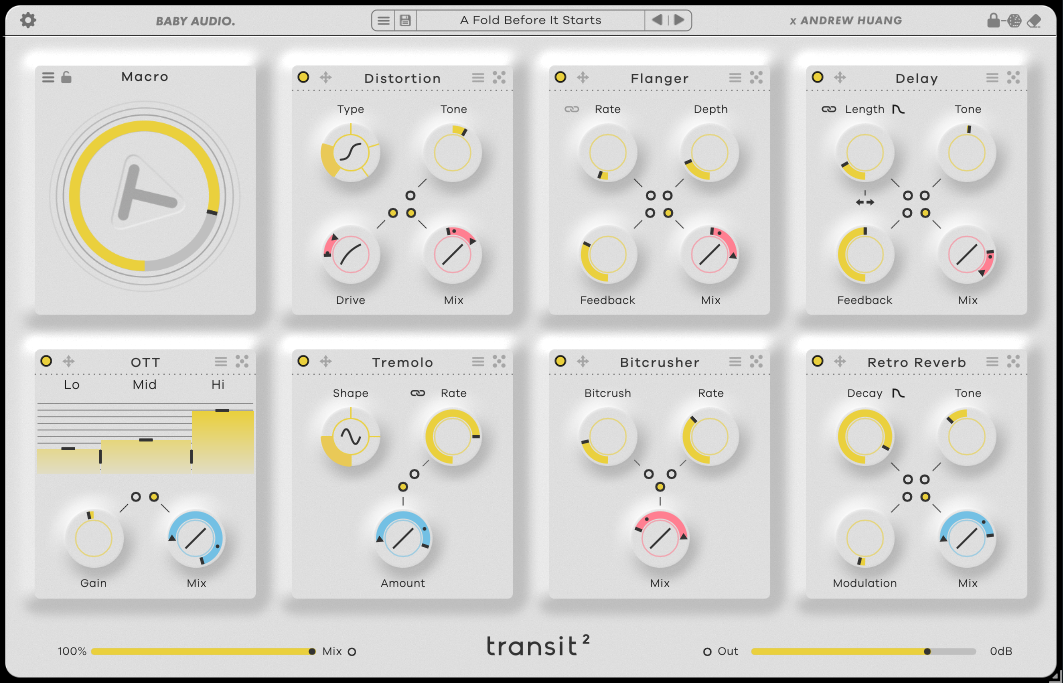
Task: Click the Delay Feedback knob
Action: [864, 254]
